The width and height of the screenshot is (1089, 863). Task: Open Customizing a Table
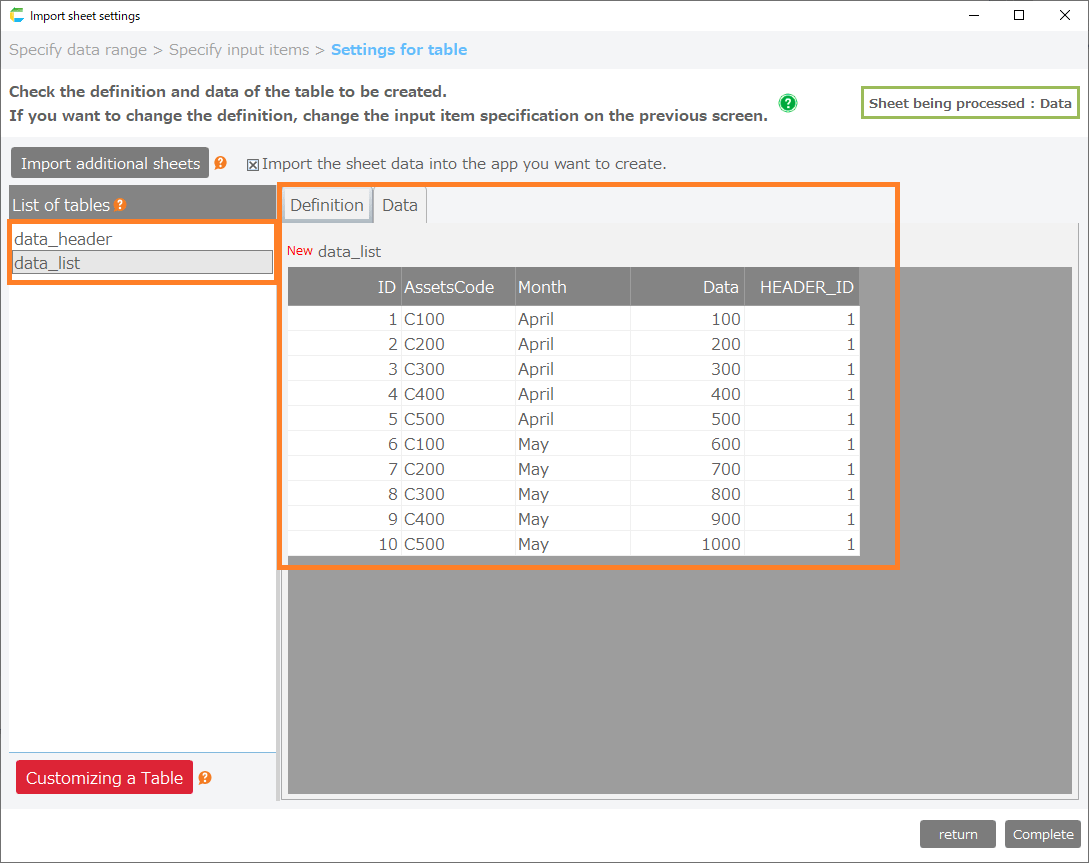(104, 778)
